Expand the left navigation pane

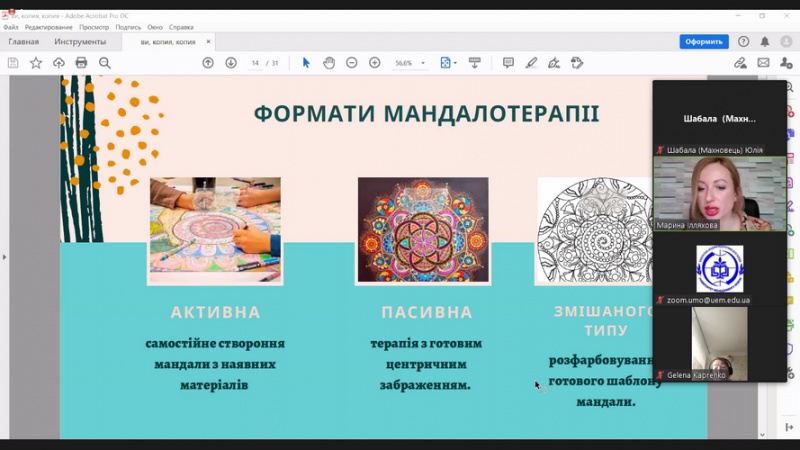click(4, 257)
